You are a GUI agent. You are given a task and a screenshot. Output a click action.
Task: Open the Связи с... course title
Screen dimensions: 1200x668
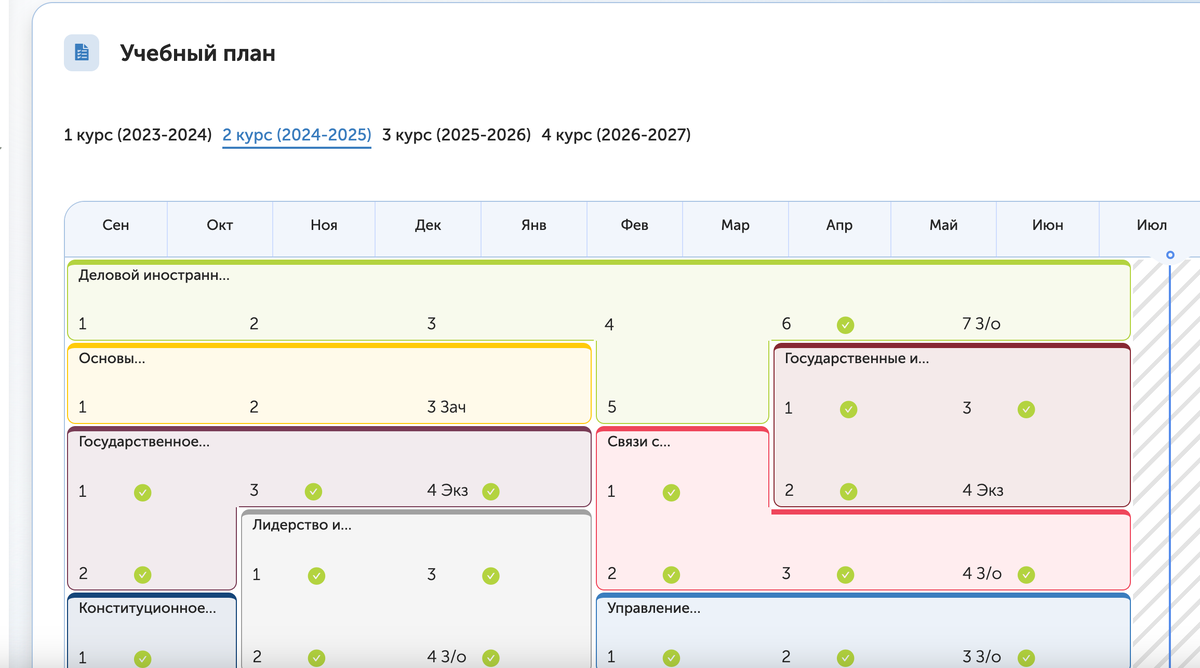tap(639, 441)
